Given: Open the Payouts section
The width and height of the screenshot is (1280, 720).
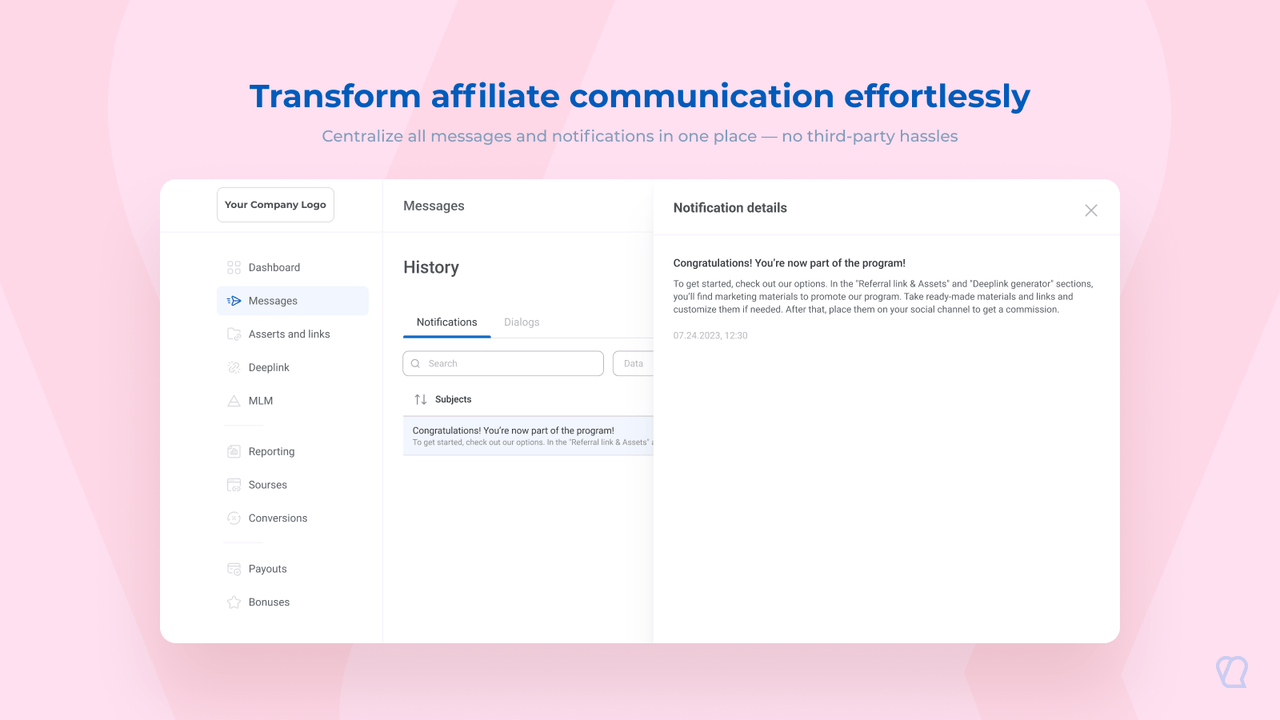Looking at the screenshot, I should (x=293, y=569).
